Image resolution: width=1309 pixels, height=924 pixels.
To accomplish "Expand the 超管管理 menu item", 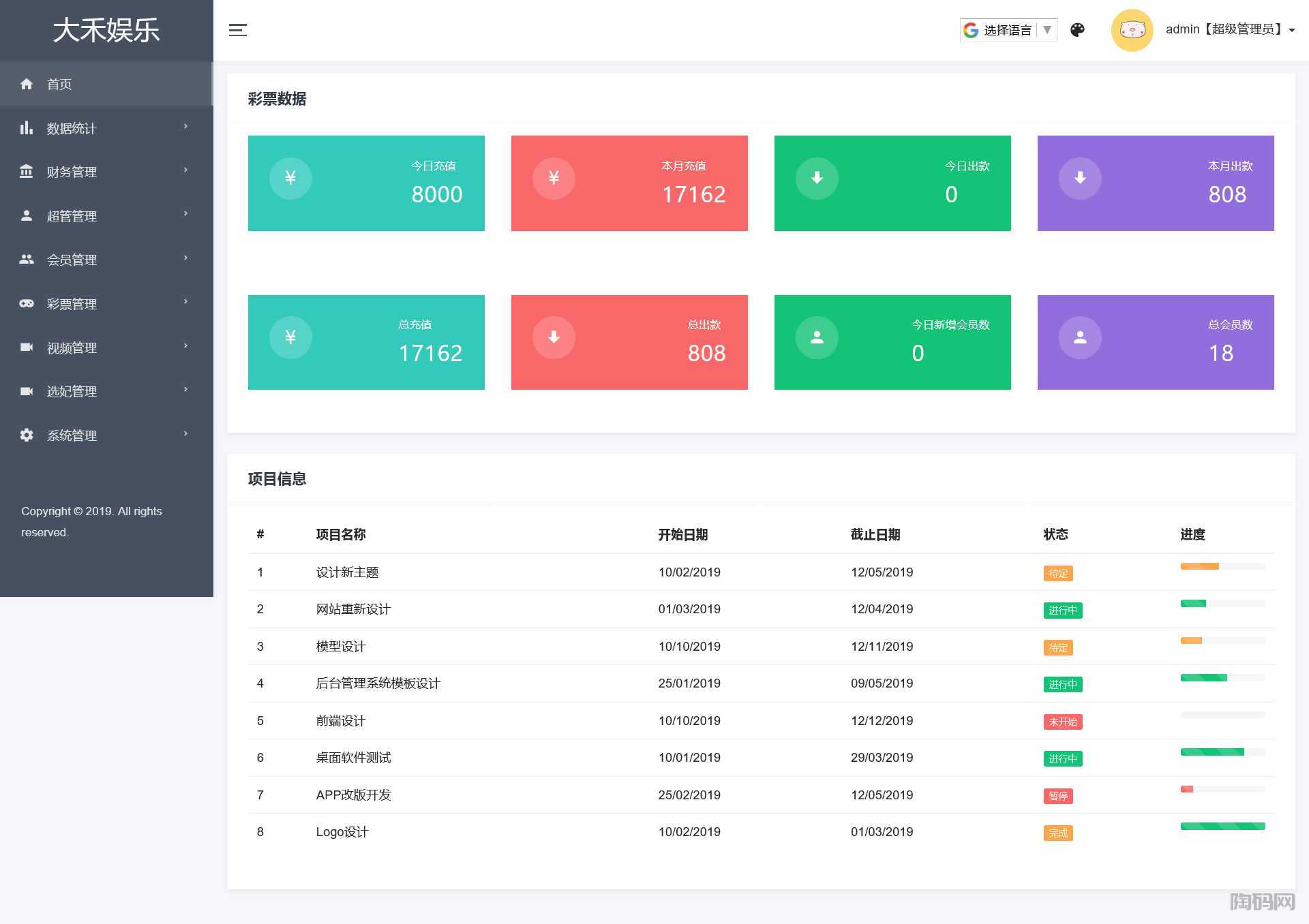I will (x=72, y=216).
